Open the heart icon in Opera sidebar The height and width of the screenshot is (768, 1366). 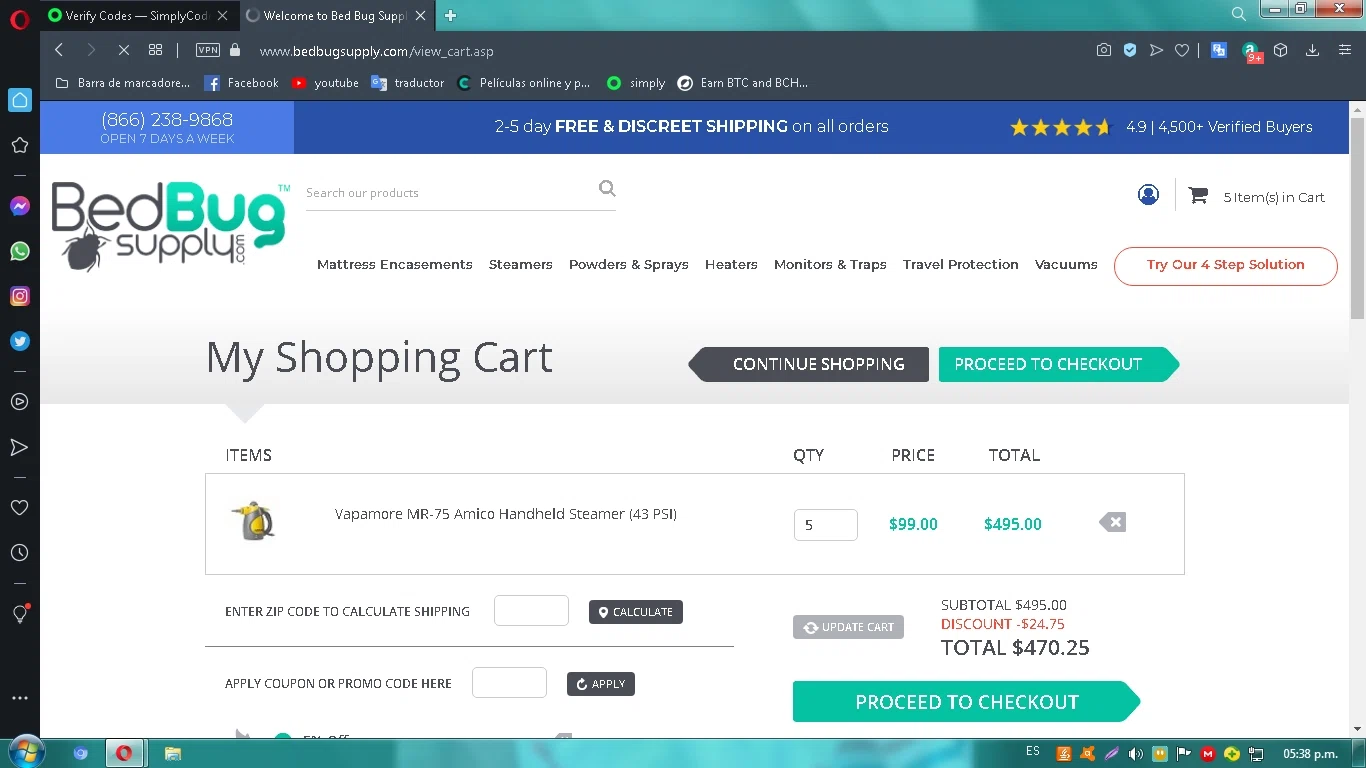click(x=19, y=508)
